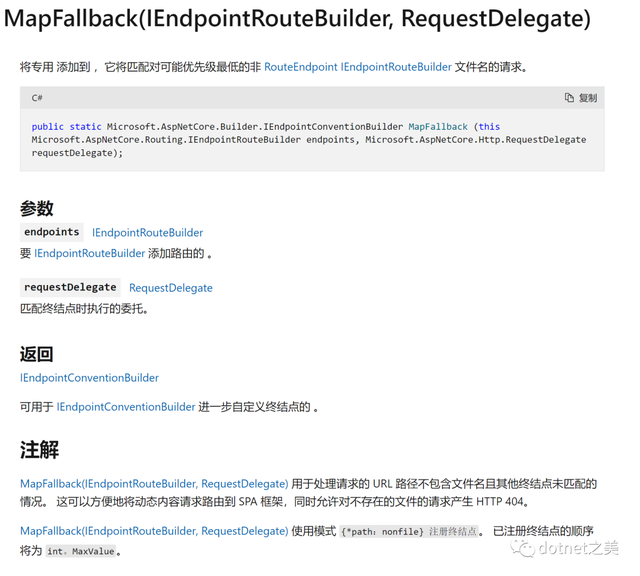Click the 复制 copy button label

(x=588, y=98)
